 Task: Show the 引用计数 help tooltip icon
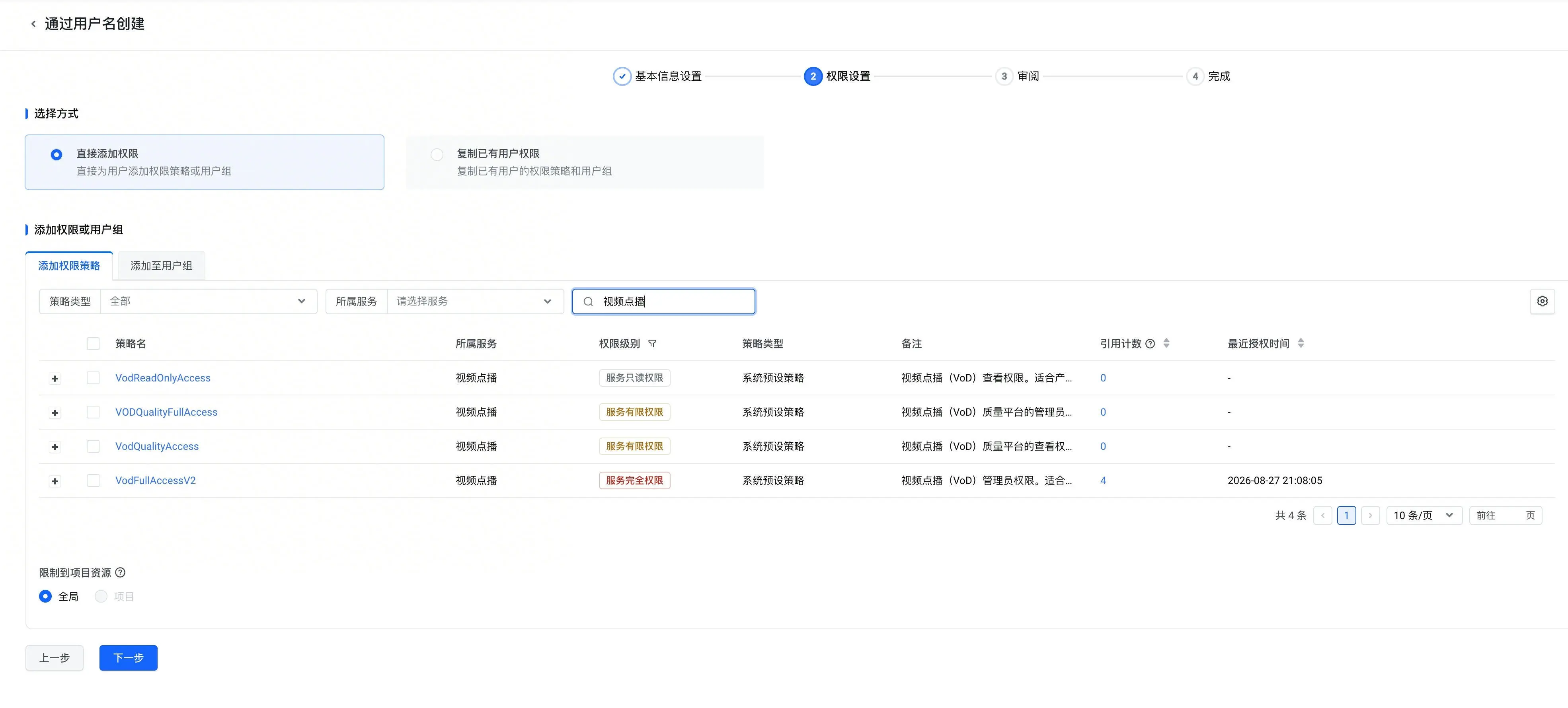click(1150, 344)
